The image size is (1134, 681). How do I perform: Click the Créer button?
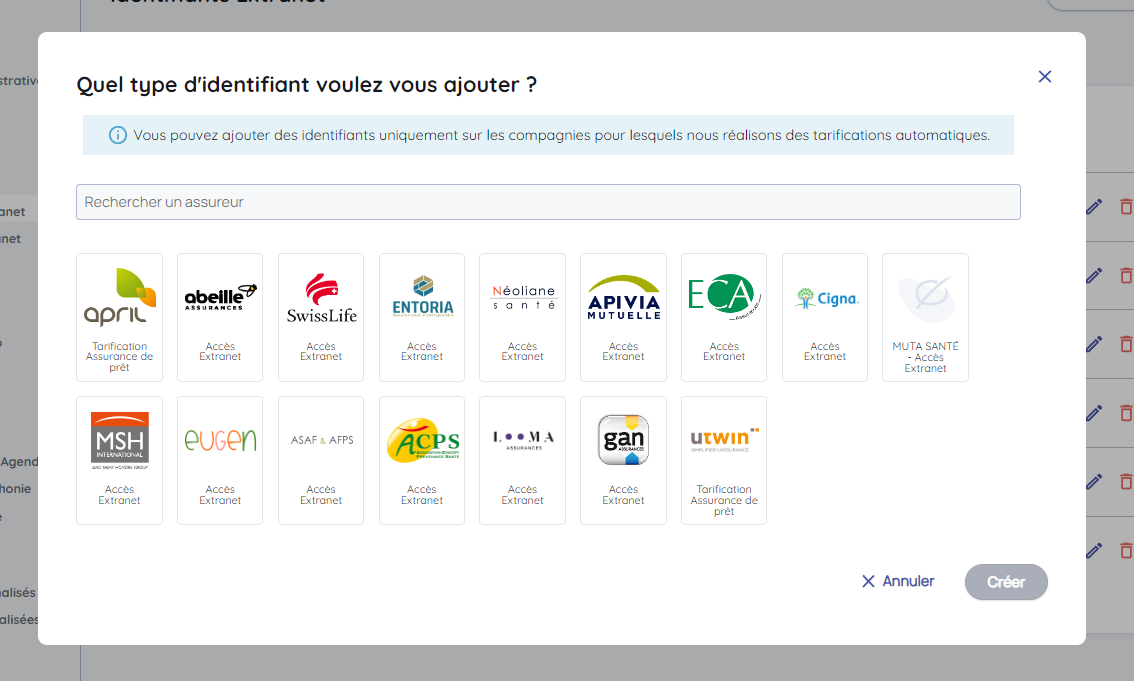[x=1006, y=582]
